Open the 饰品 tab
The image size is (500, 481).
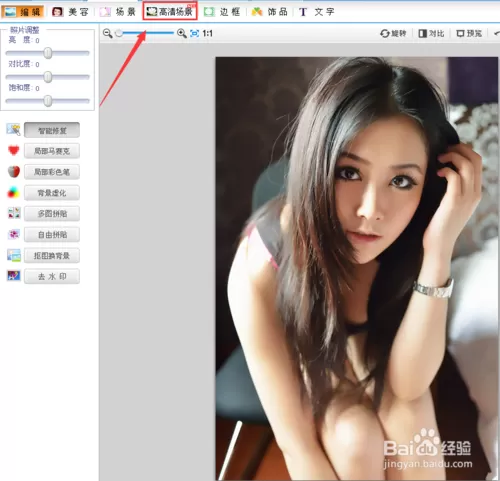(269, 12)
